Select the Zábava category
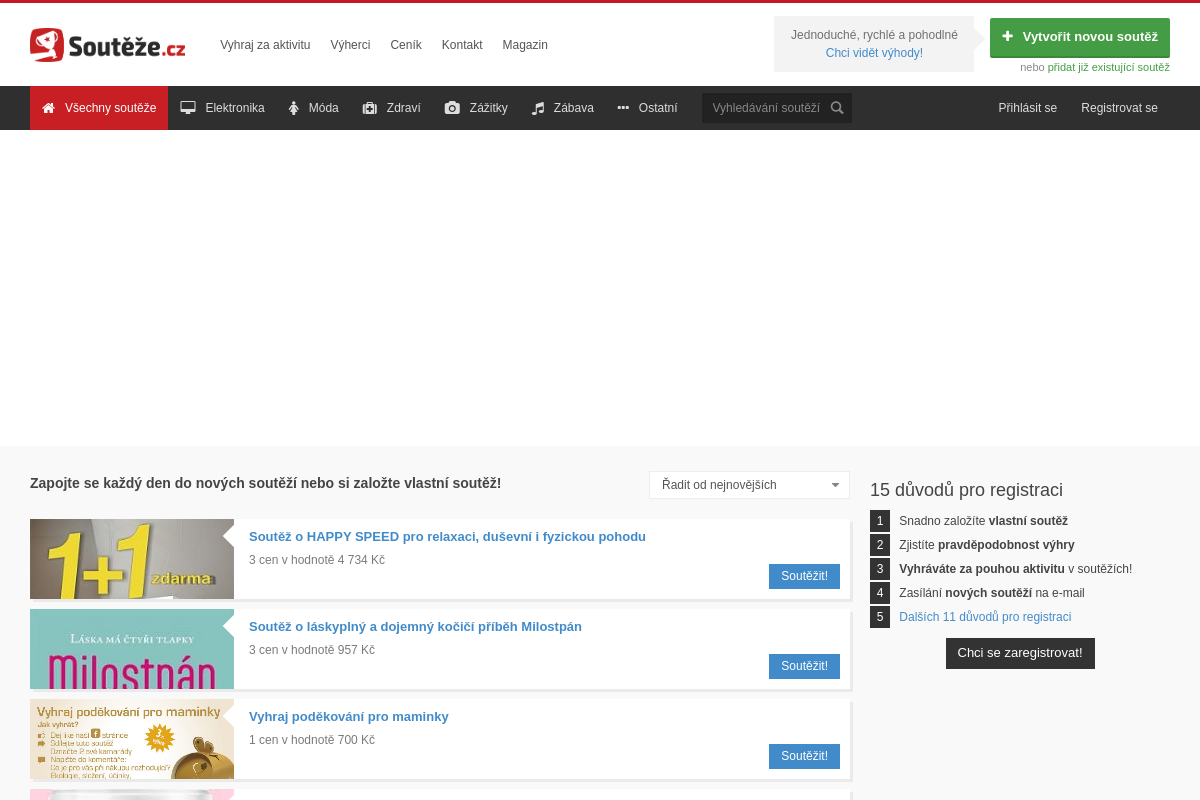Viewport: 1200px width, 800px height. click(x=563, y=108)
